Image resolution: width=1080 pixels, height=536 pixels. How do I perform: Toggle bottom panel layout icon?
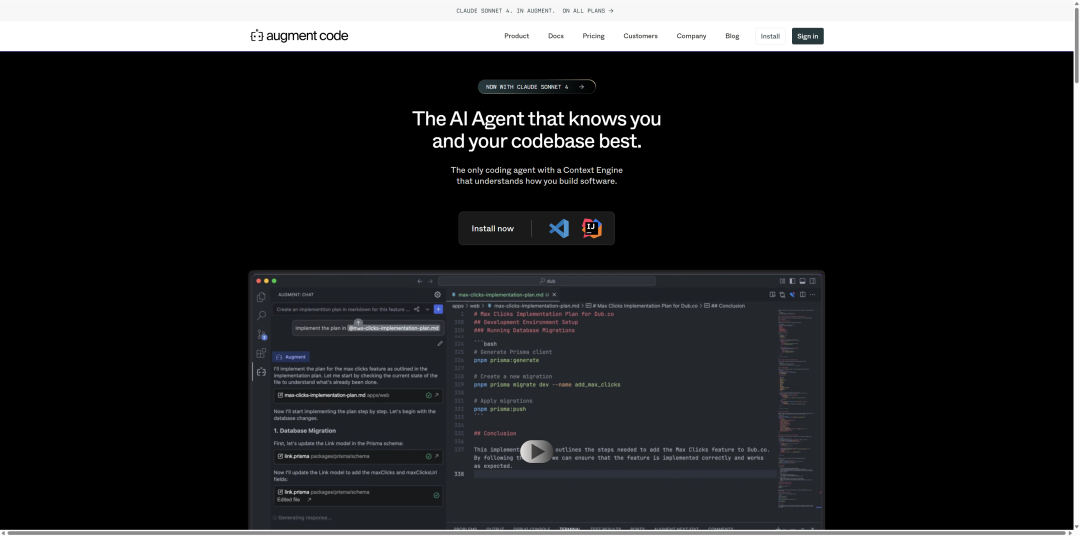[x=802, y=281]
